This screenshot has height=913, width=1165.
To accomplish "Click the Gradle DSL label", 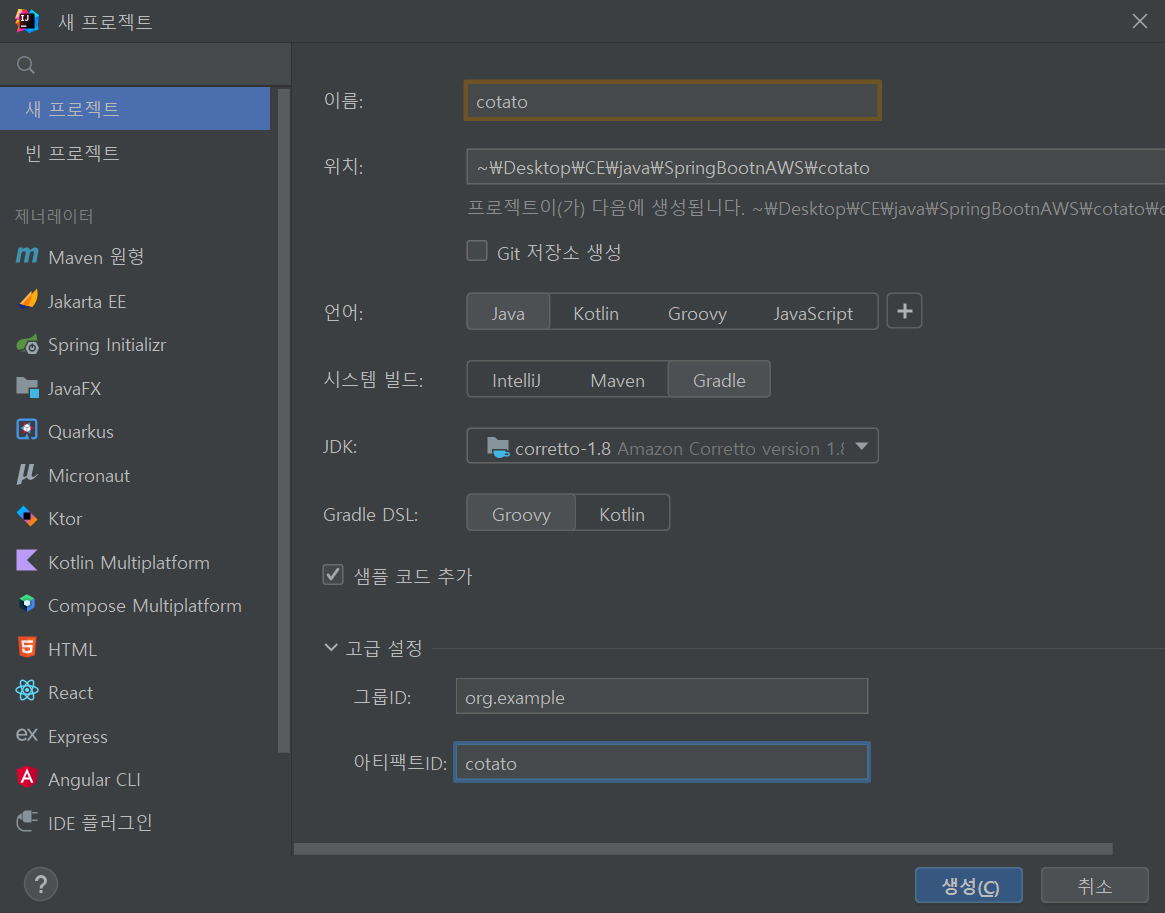I will (x=370, y=514).
